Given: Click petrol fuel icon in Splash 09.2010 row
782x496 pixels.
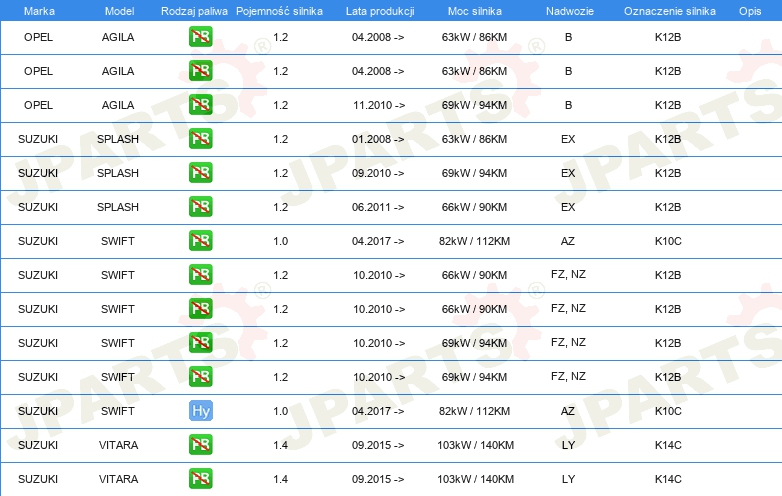Looking at the screenshot, I should [200, 172].
